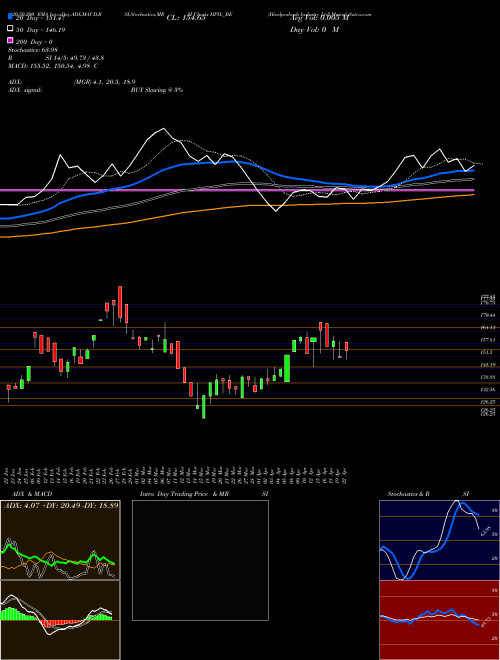Click the 170.44 price axis label
Screen dimensions: 500x660
coord(489,315)
